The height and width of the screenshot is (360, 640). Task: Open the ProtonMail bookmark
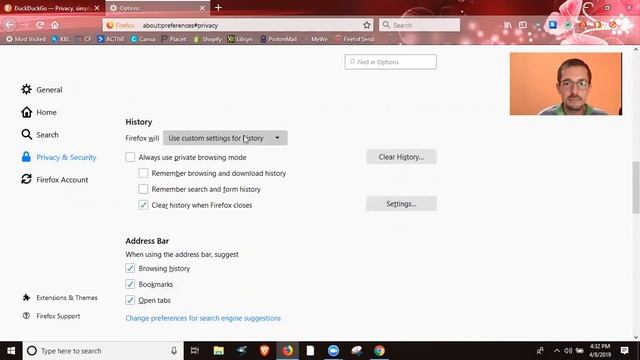click(x=279, y=39)
